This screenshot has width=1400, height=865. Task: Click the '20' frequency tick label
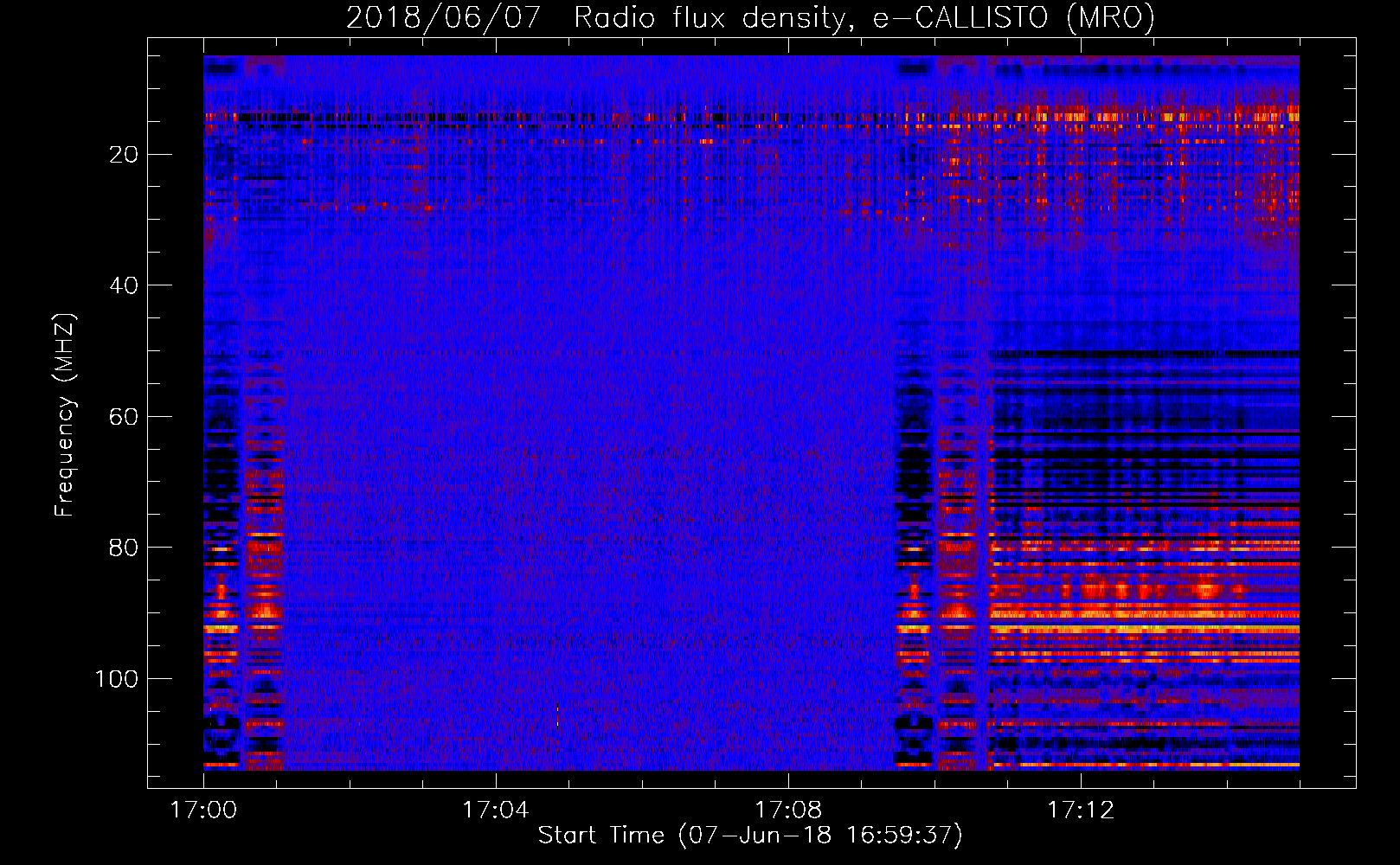coord(124,155)
